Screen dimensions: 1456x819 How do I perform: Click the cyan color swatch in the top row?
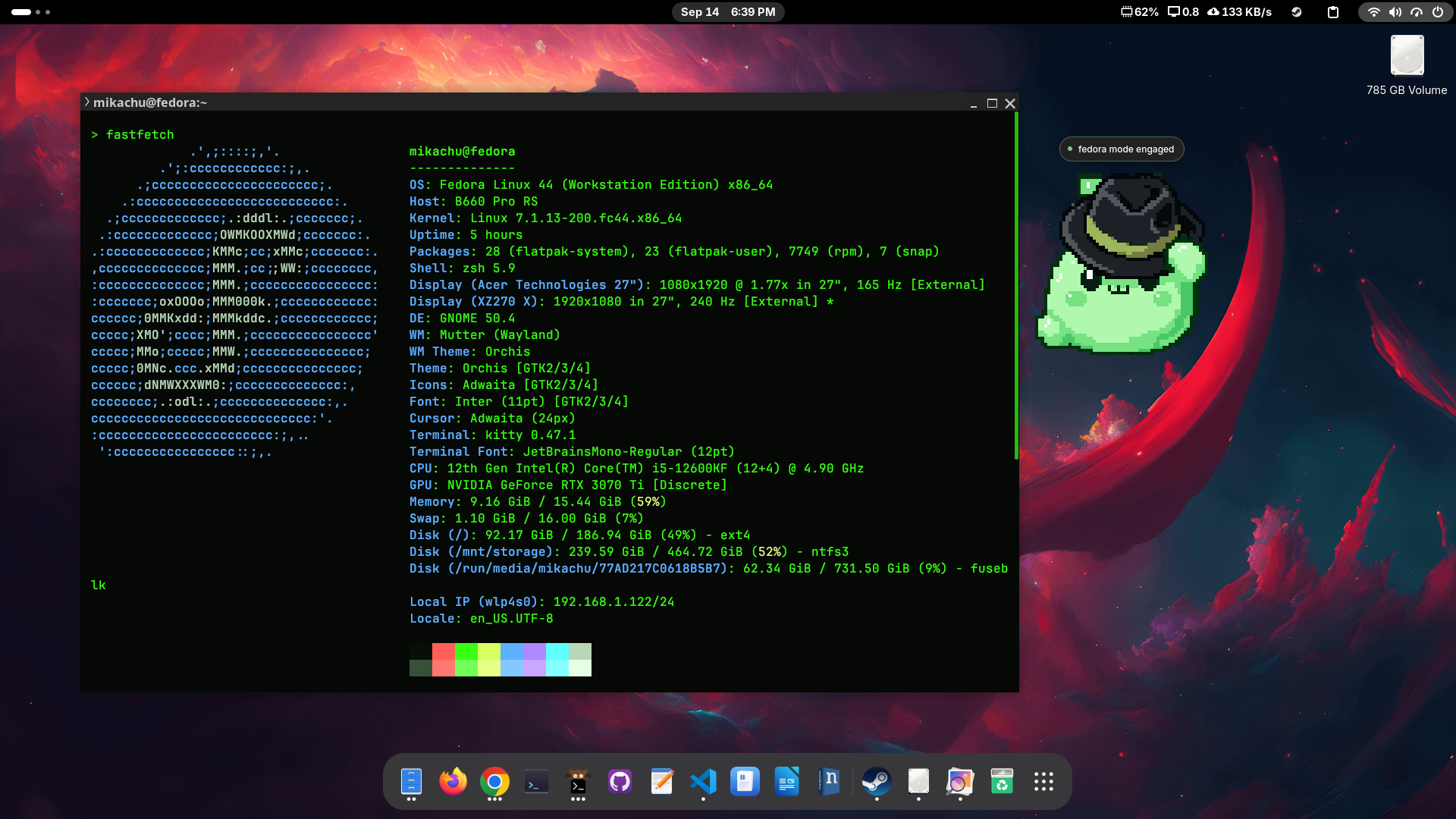point(557,651)
